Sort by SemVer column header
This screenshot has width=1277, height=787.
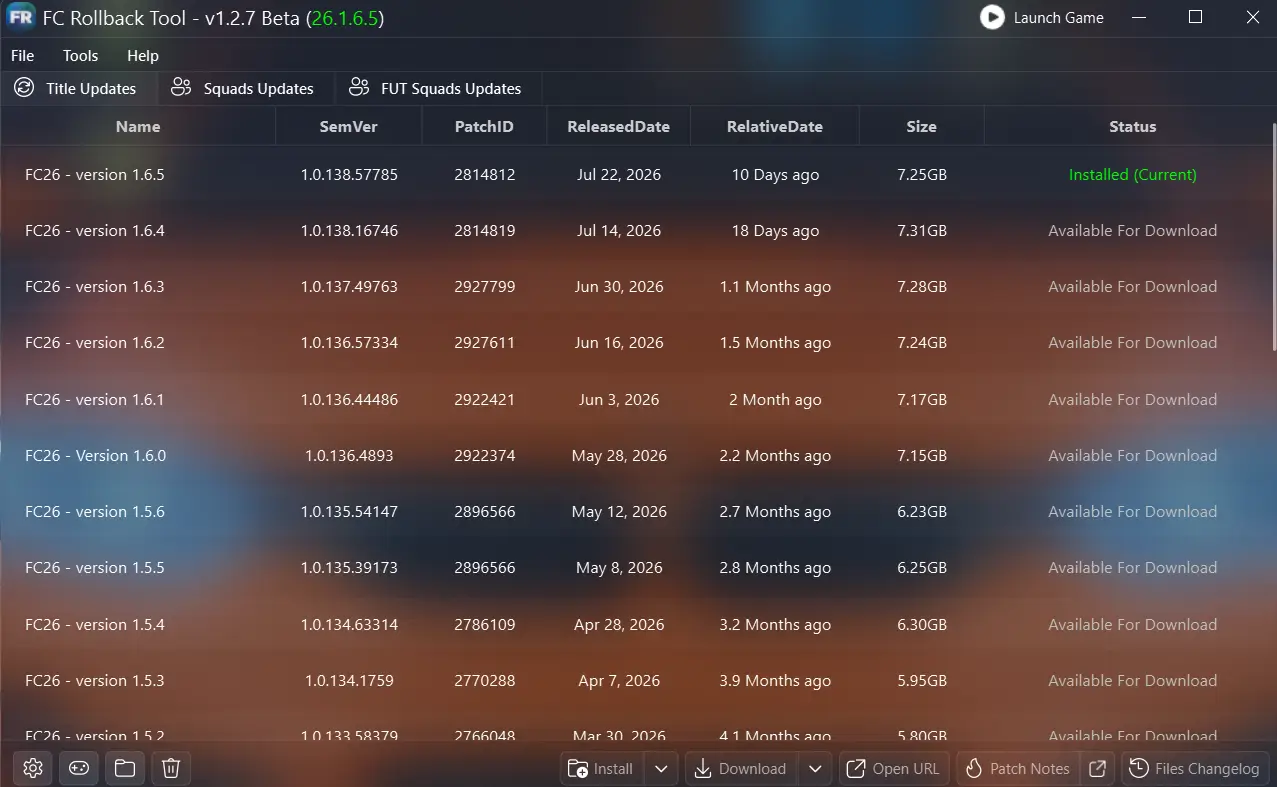tap(349, 127)
